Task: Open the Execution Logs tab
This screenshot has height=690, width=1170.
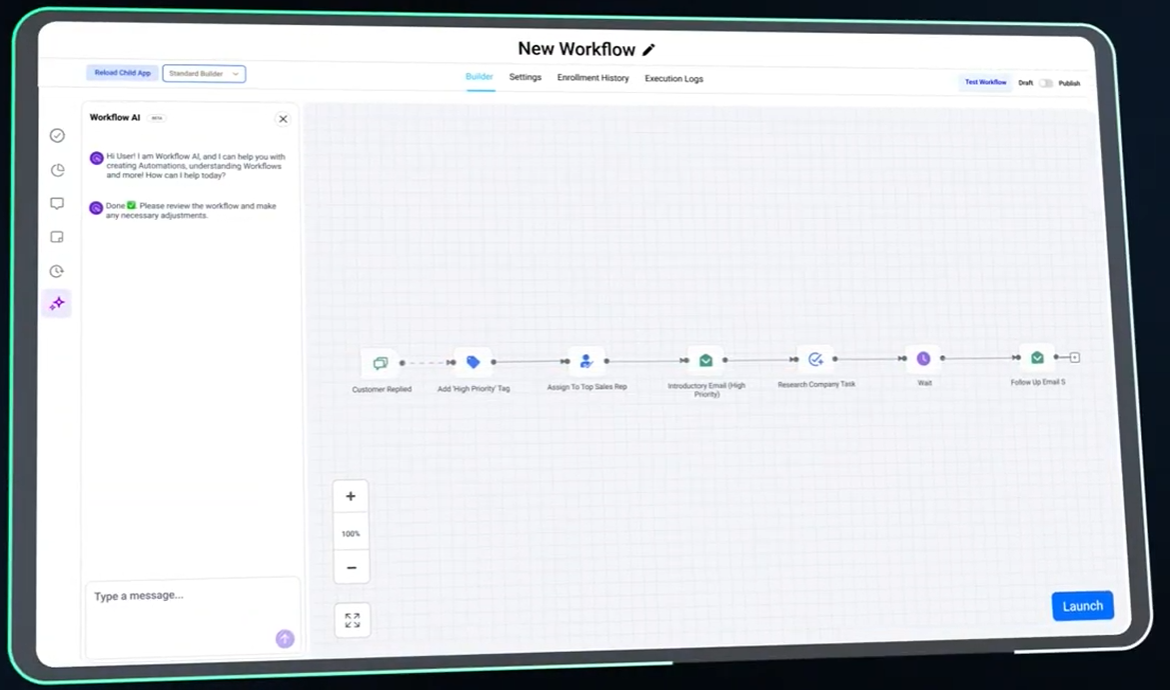Action: click(x=673, y=78)
